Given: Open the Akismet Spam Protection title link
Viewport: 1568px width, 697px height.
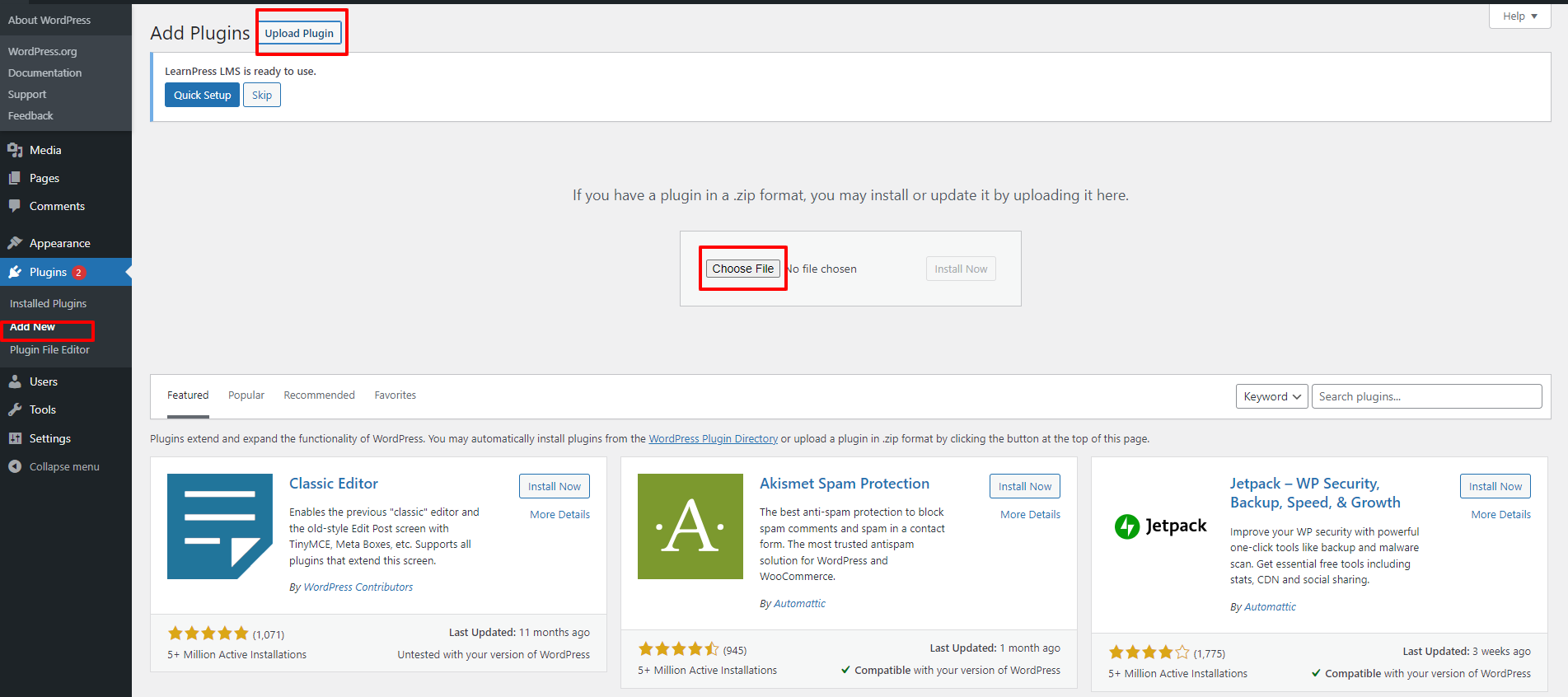Looking at the screenshot, I should [845, 484].
